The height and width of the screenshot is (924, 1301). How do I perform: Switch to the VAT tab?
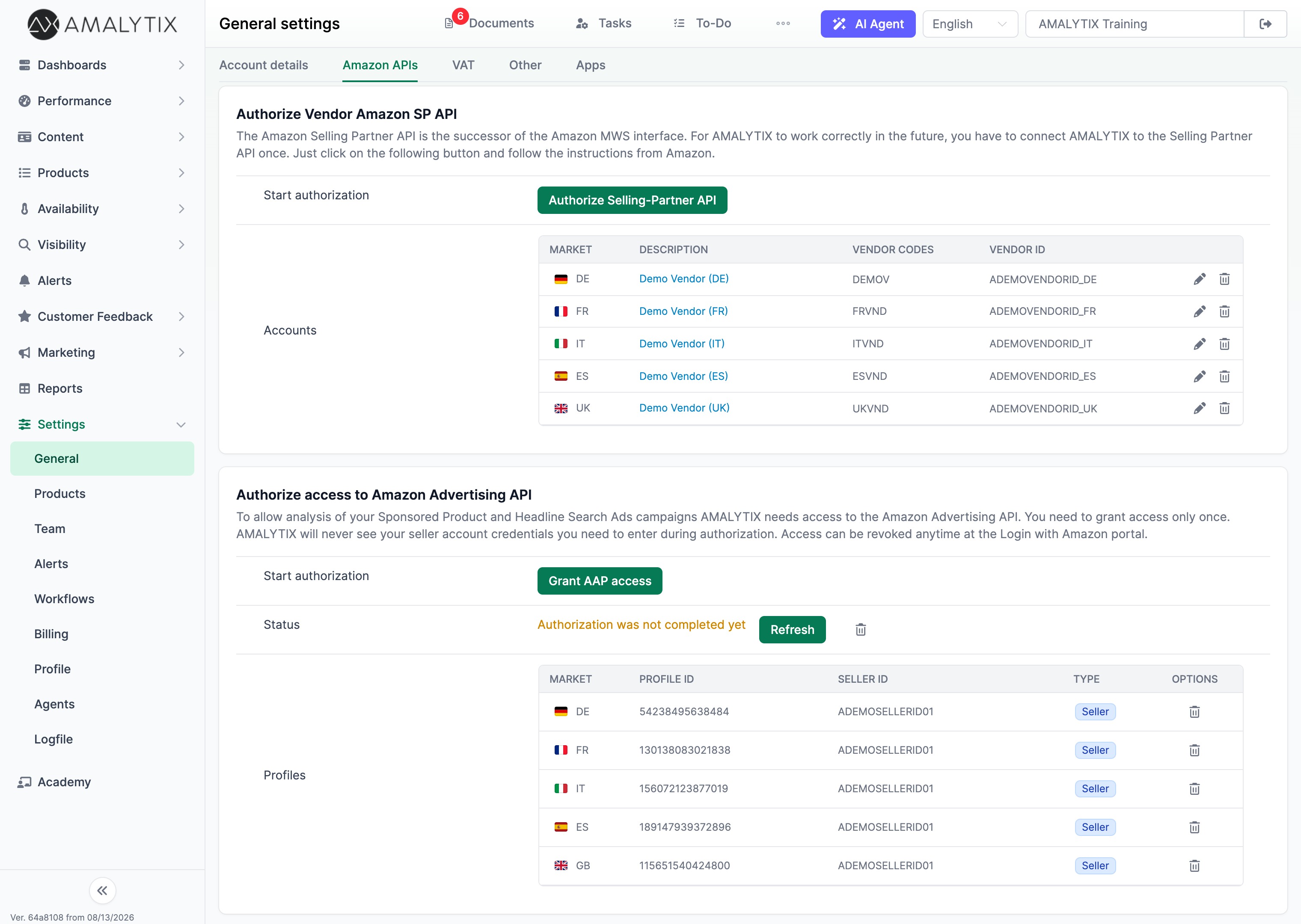tap(463, 65)
